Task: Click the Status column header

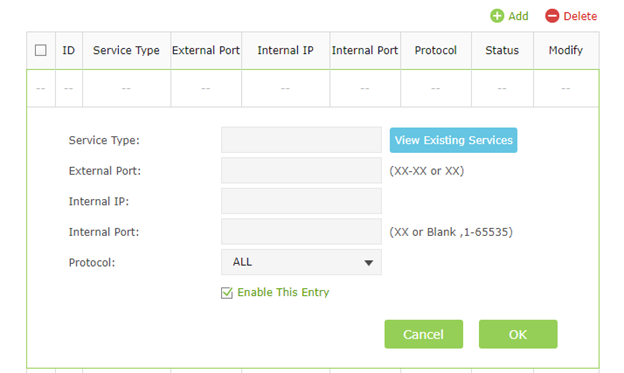Action: 502,50
